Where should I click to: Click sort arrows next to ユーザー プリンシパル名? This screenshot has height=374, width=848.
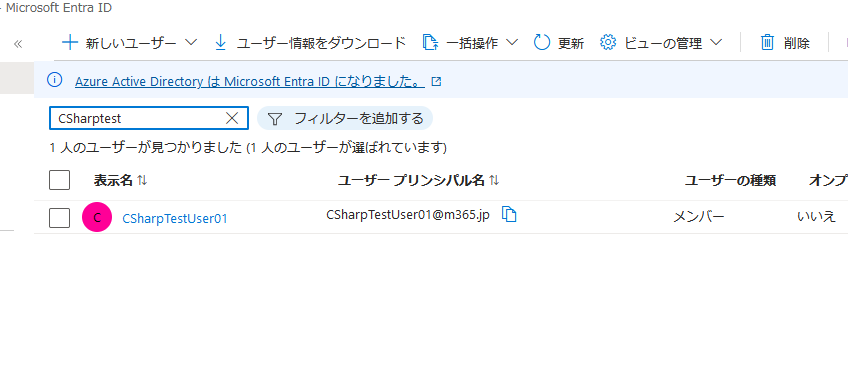494,181
